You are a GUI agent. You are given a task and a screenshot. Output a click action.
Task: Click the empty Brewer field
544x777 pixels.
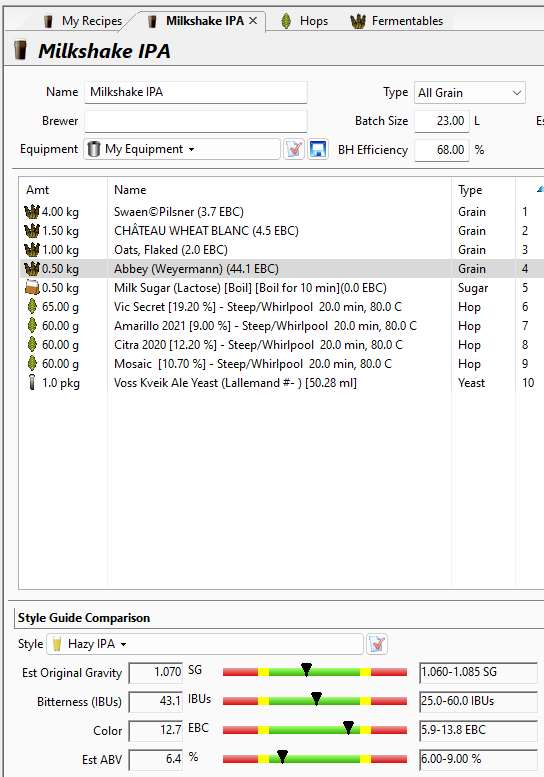coord(196,121)
